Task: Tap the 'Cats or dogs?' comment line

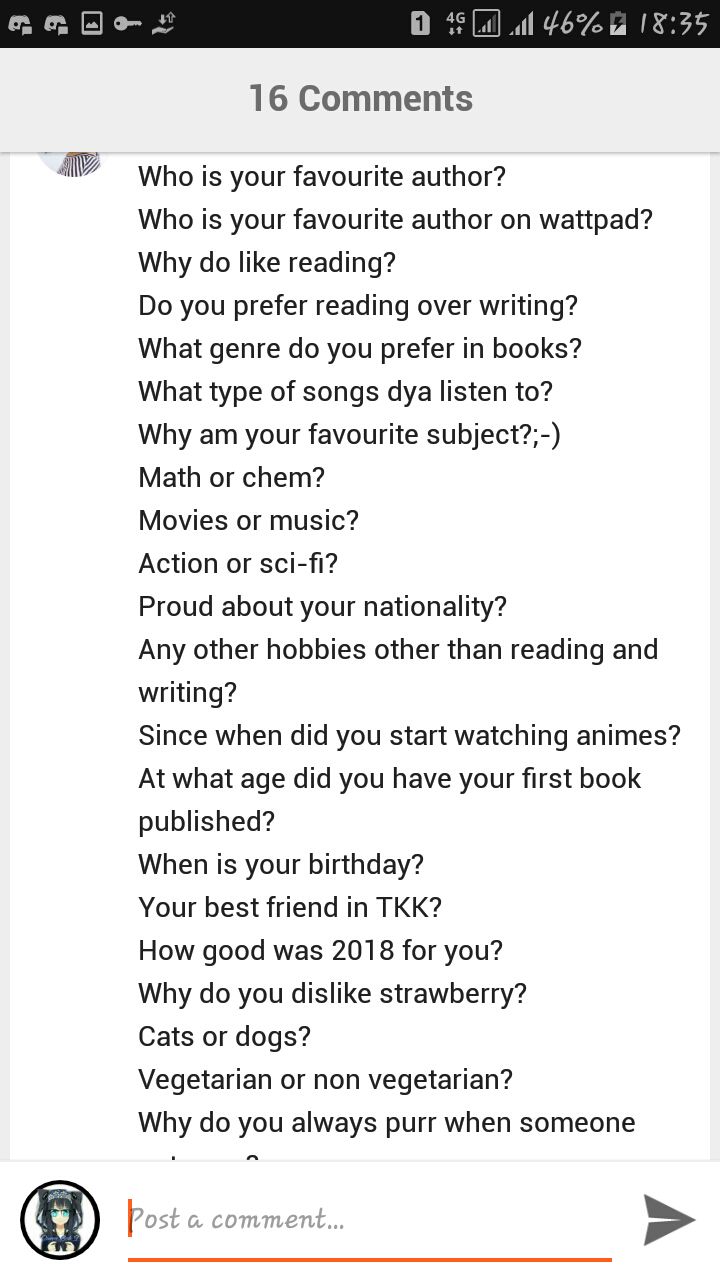Action: click(225, 1037)
